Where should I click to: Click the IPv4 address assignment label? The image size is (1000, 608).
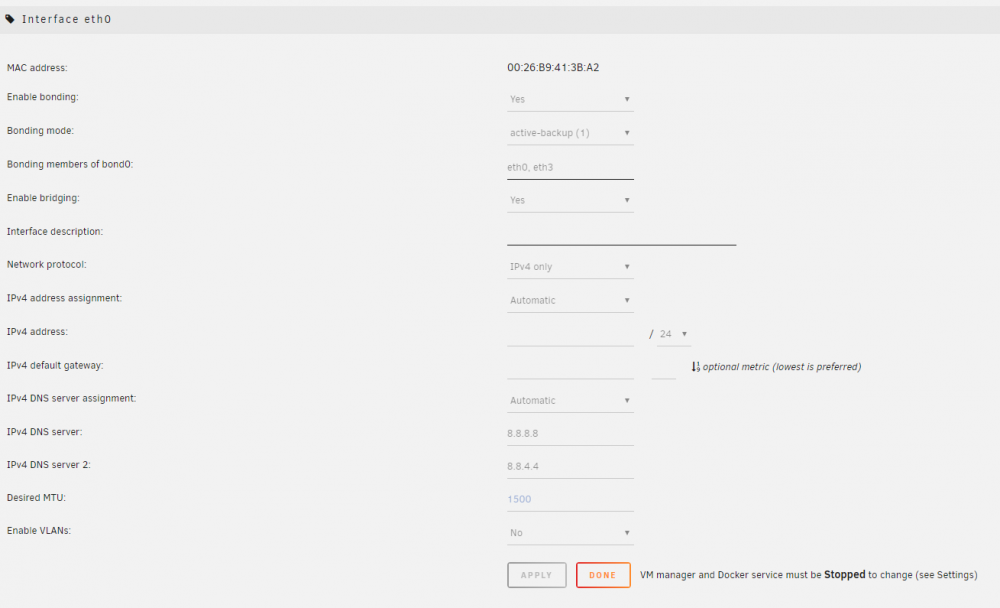pos(64,298)
